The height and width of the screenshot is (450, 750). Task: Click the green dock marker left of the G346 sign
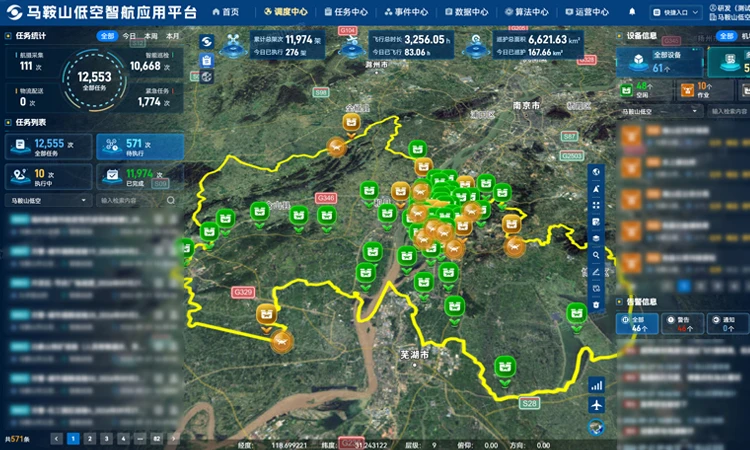[x=299, y=217]
